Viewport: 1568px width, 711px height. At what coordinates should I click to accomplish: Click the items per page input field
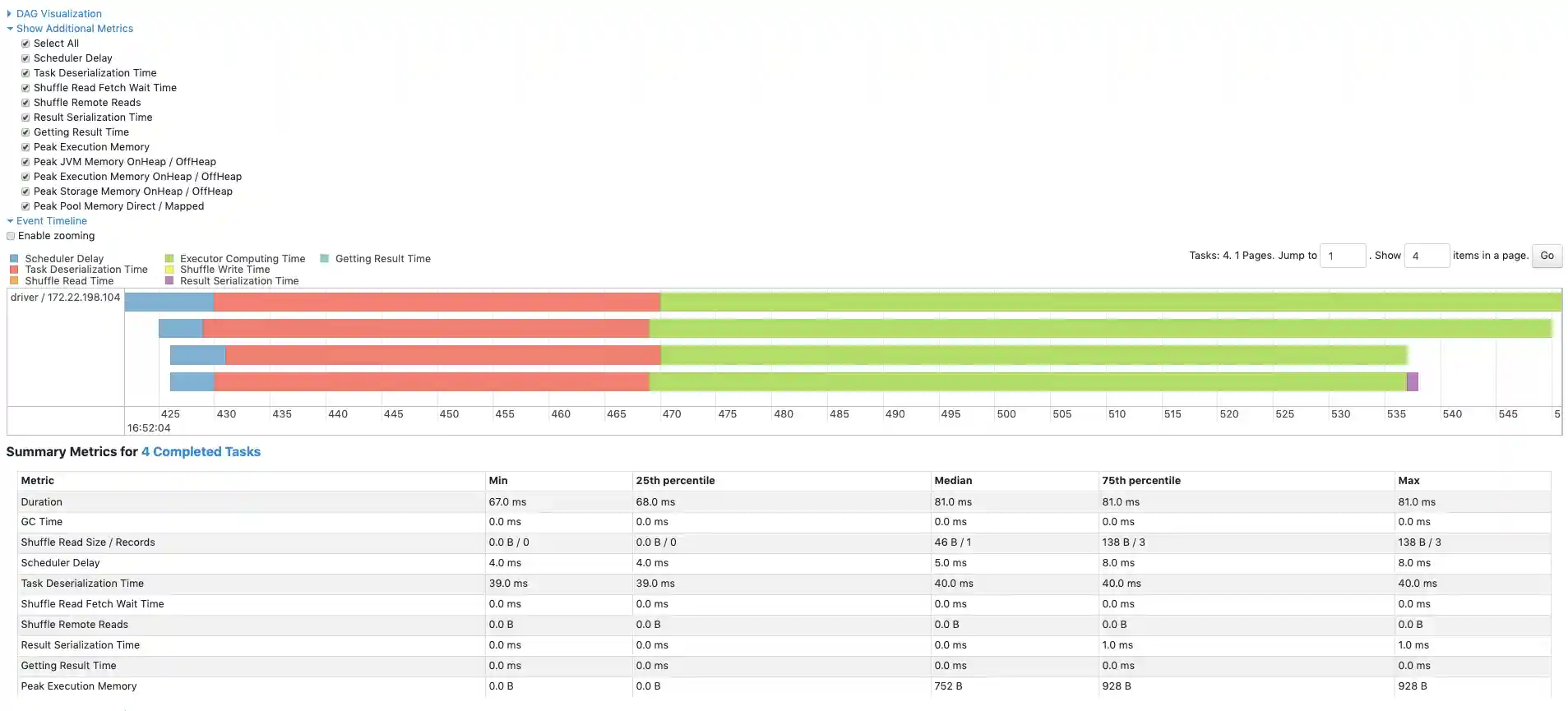pos(1427,256)
